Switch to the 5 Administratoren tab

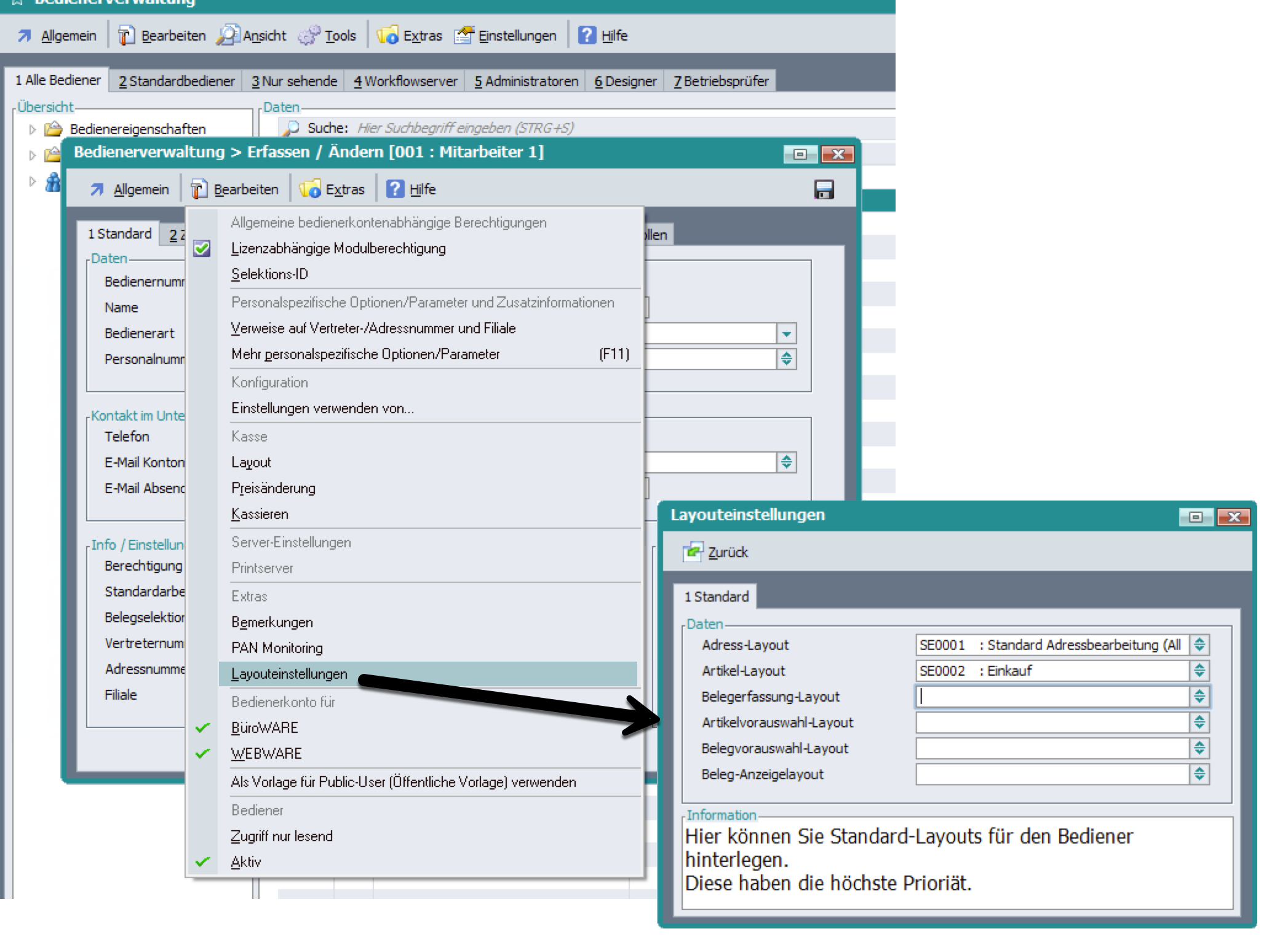click(526, 81)
